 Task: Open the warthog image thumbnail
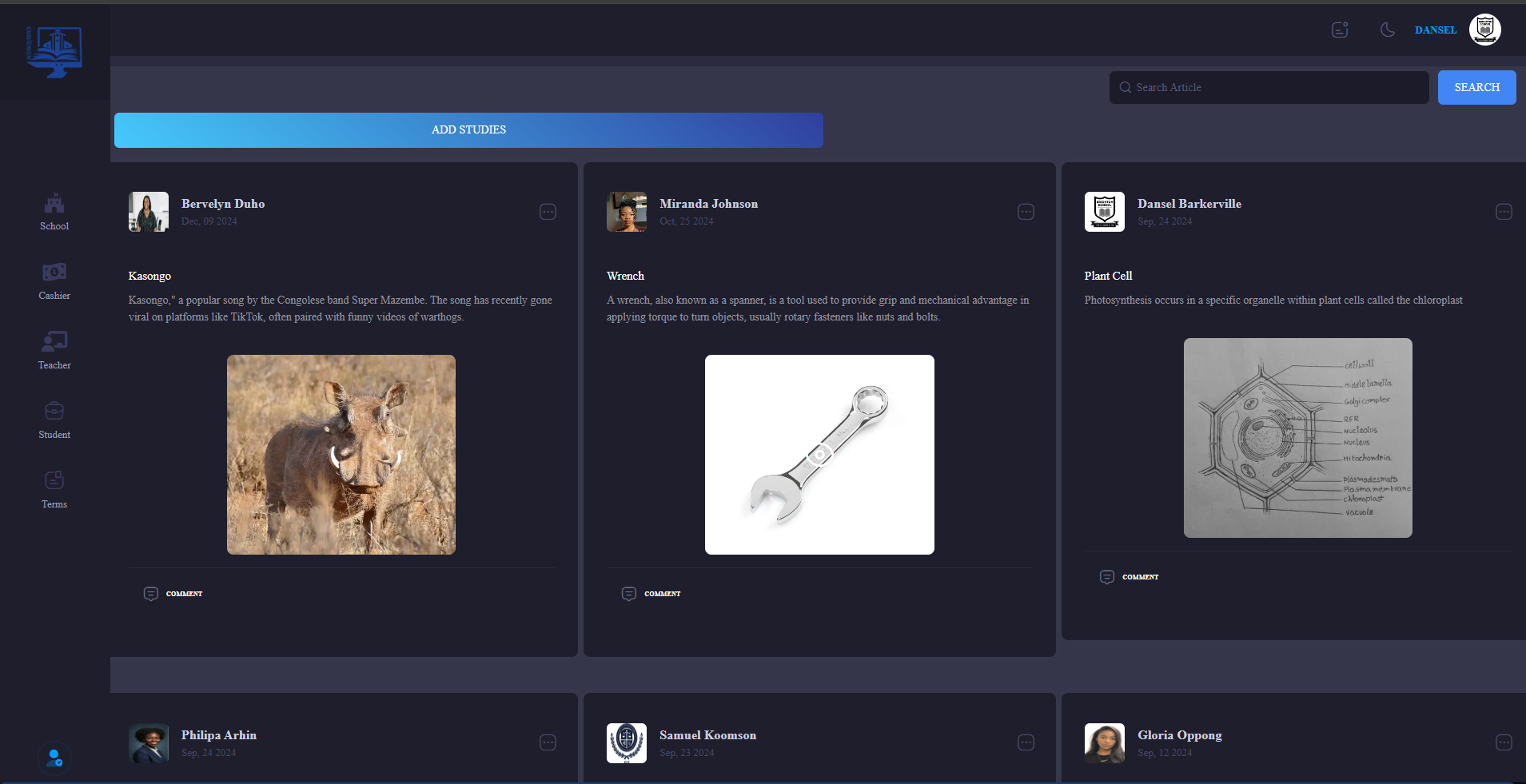coord(341,455)
